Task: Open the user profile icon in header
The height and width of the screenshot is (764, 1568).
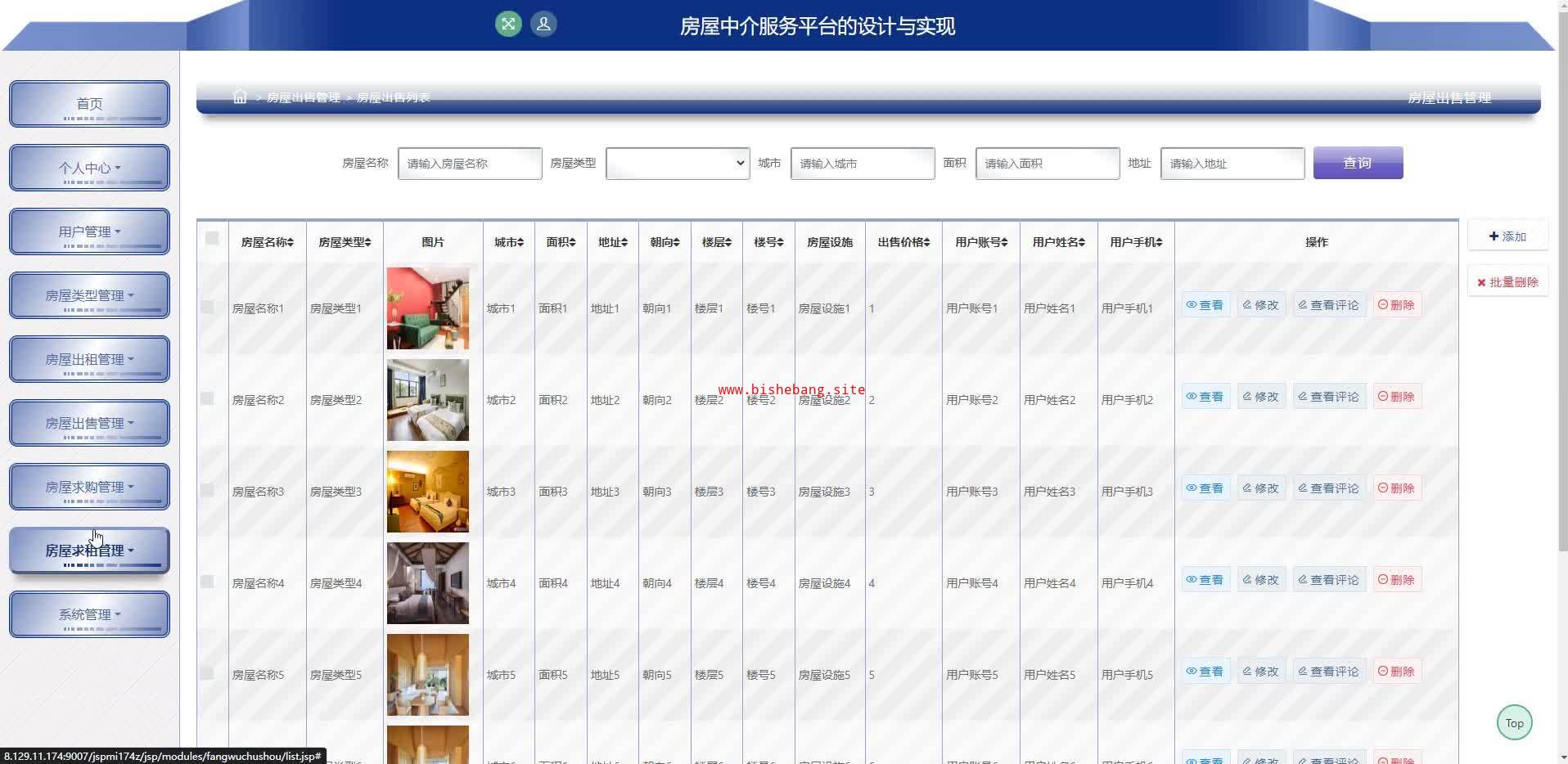Action: (543, 24)
